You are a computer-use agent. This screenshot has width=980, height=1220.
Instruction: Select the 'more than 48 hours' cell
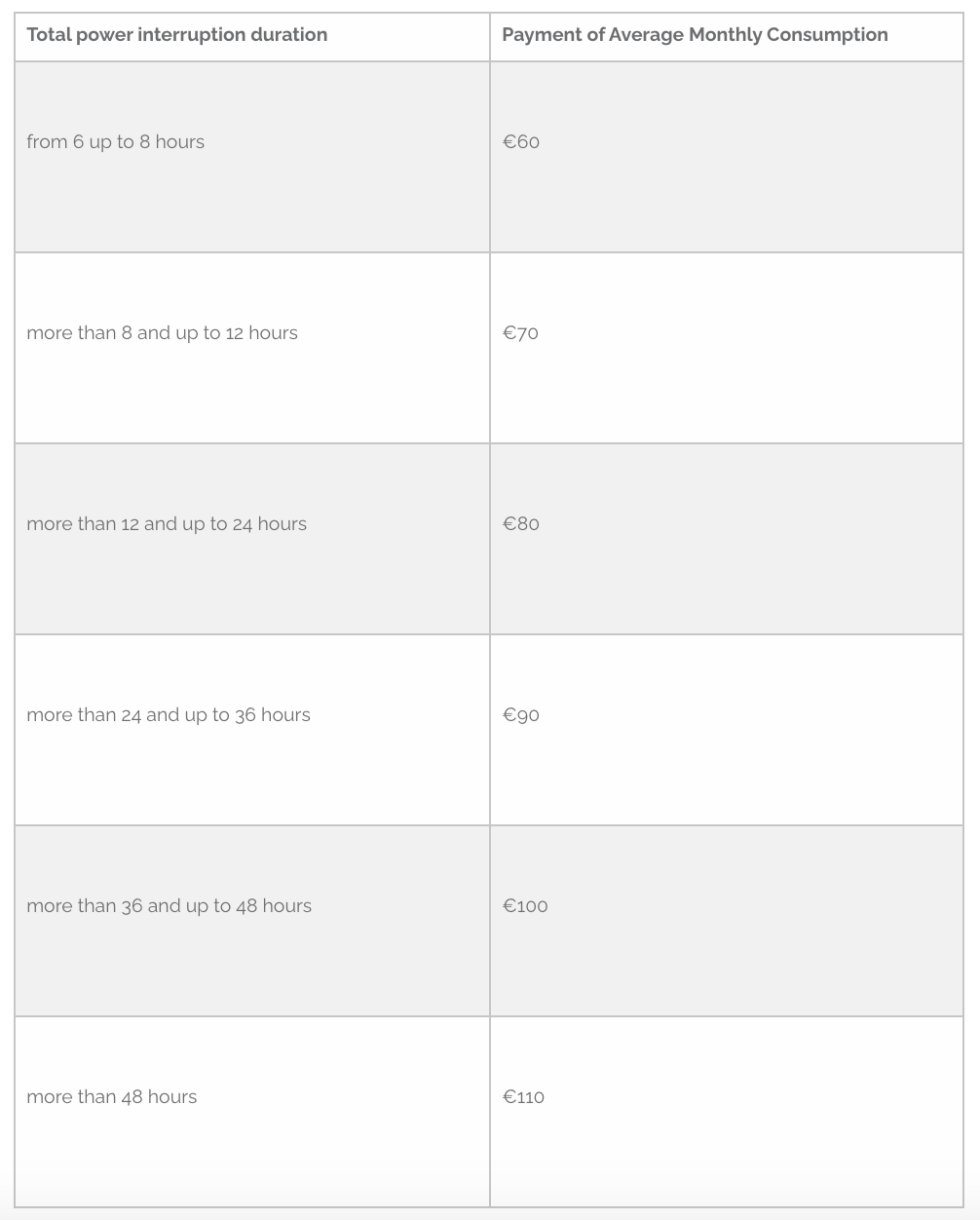coord(112,1097)
